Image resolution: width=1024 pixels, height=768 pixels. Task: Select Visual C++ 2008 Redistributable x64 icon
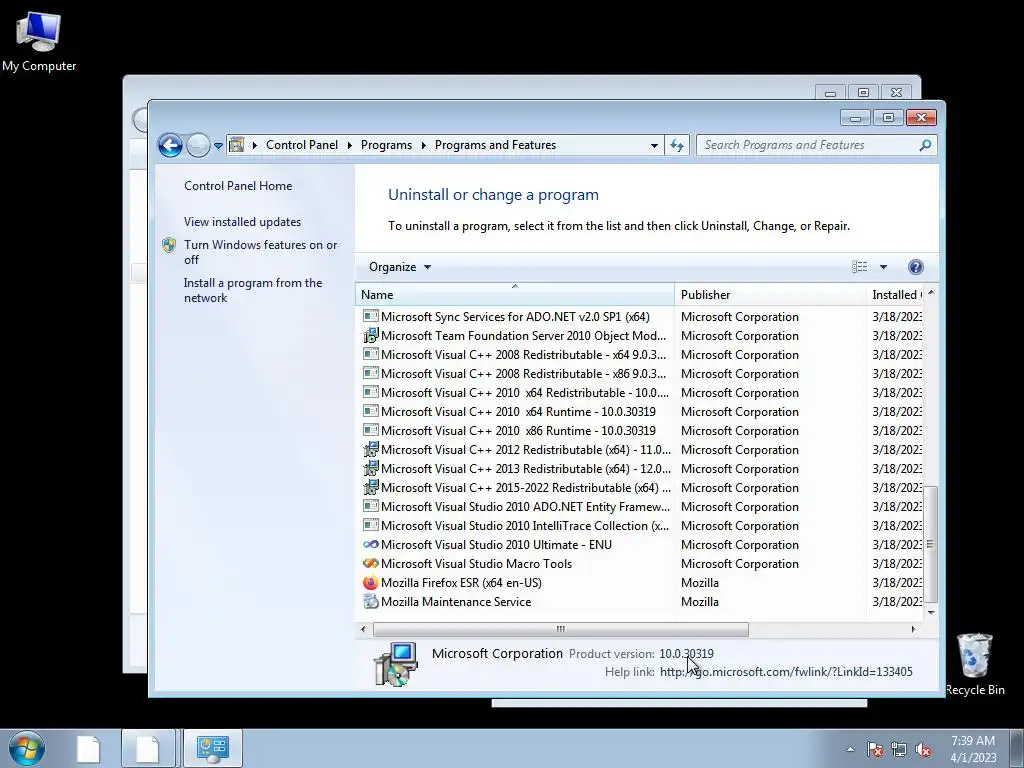pyautogui.click(x=371, y=354)
